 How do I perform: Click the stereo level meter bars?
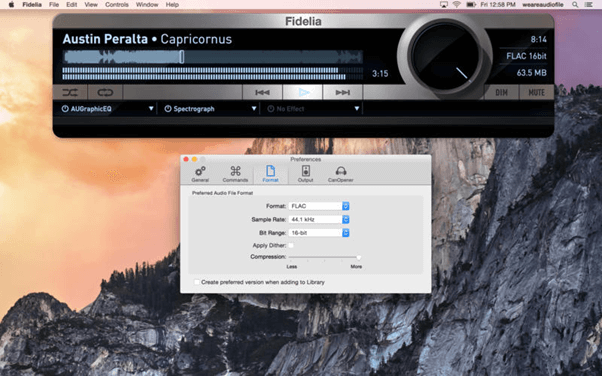coord(212,73)
